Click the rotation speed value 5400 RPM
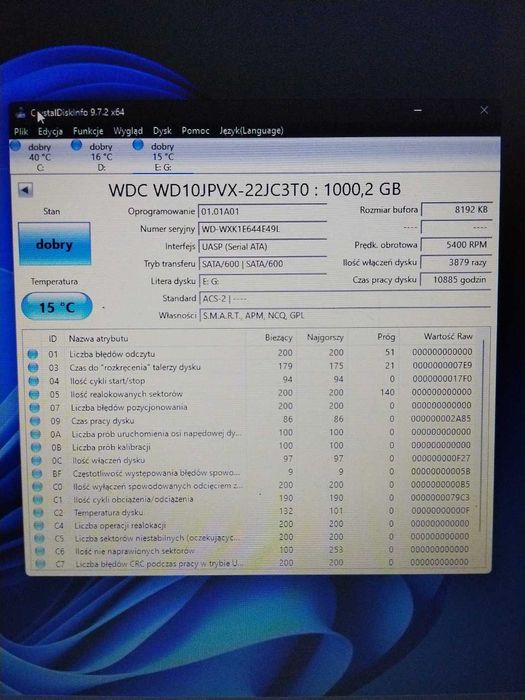The height and width of the screenshot is (700, 525). tap(456, 245)
